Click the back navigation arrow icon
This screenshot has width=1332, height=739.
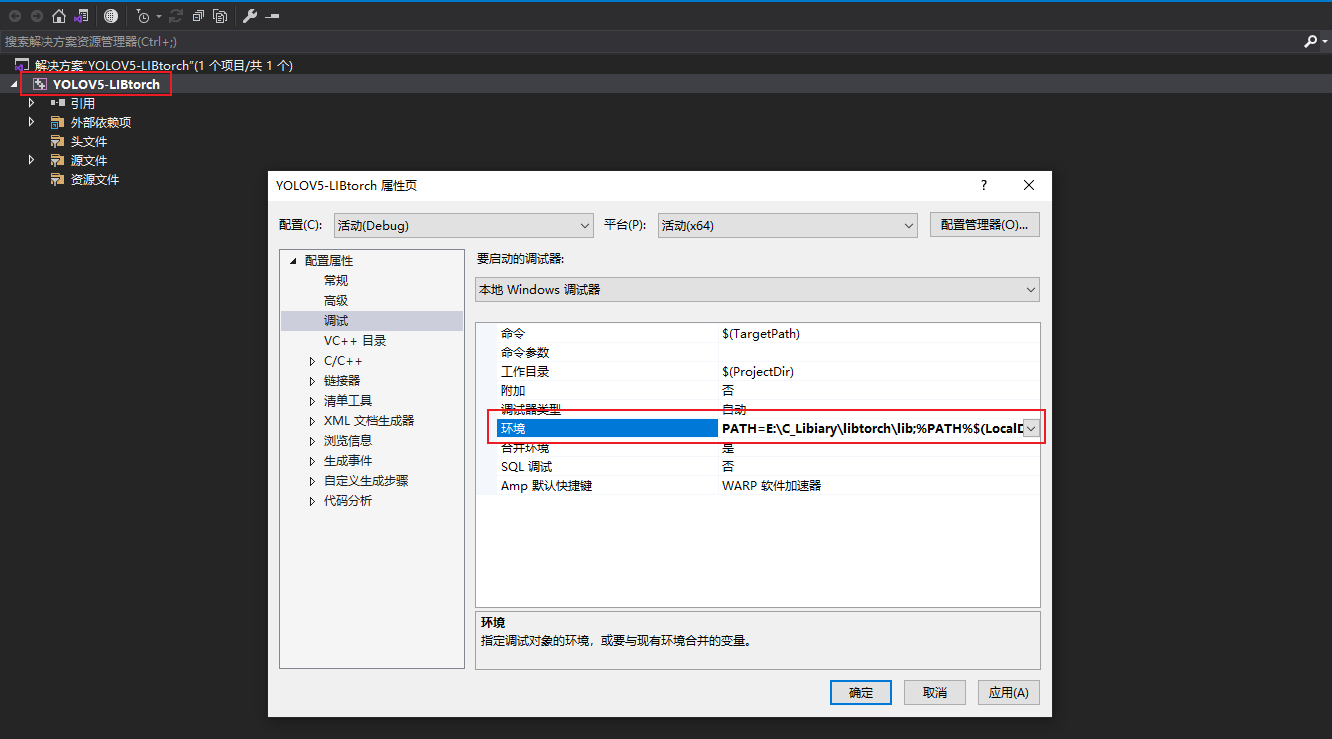coord(15,16)
